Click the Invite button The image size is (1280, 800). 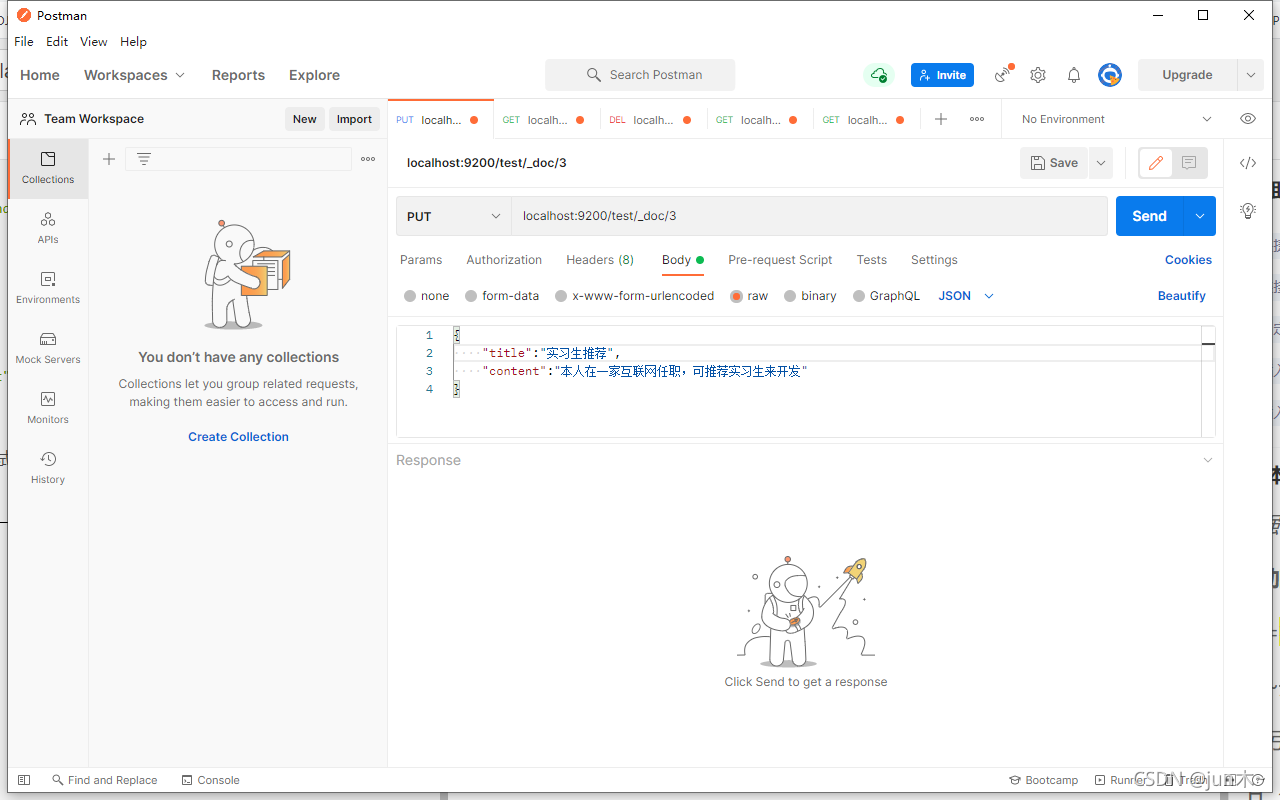942,75
